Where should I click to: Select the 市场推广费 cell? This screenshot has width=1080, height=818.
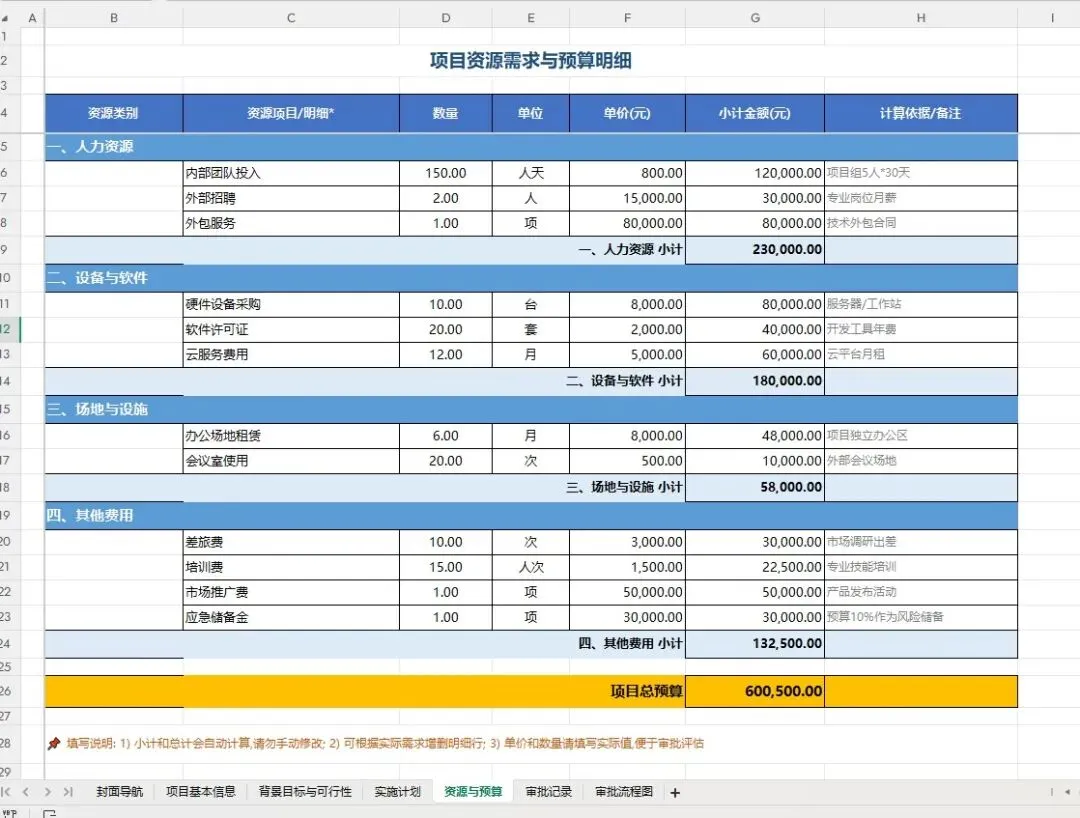pyautogui.click(x=291, y=592)
